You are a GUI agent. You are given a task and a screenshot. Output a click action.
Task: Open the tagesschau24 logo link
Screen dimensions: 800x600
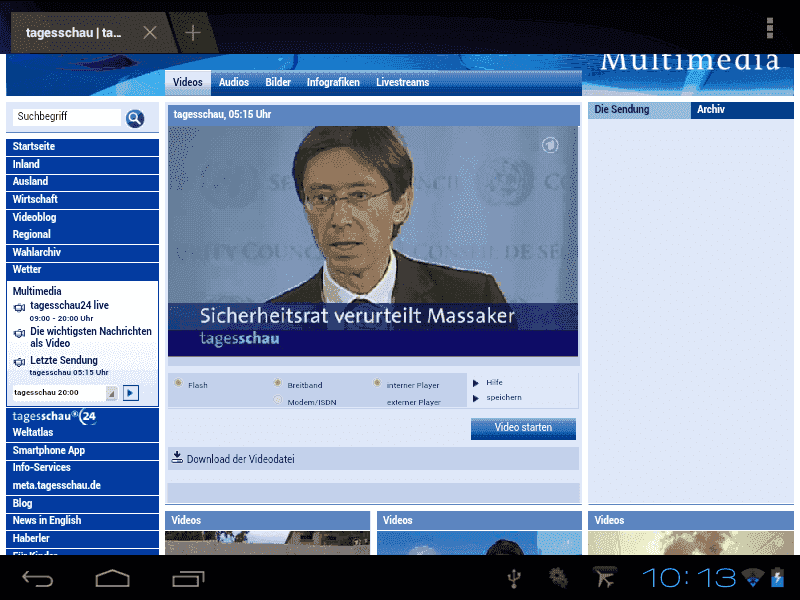(x=54, y=416)
